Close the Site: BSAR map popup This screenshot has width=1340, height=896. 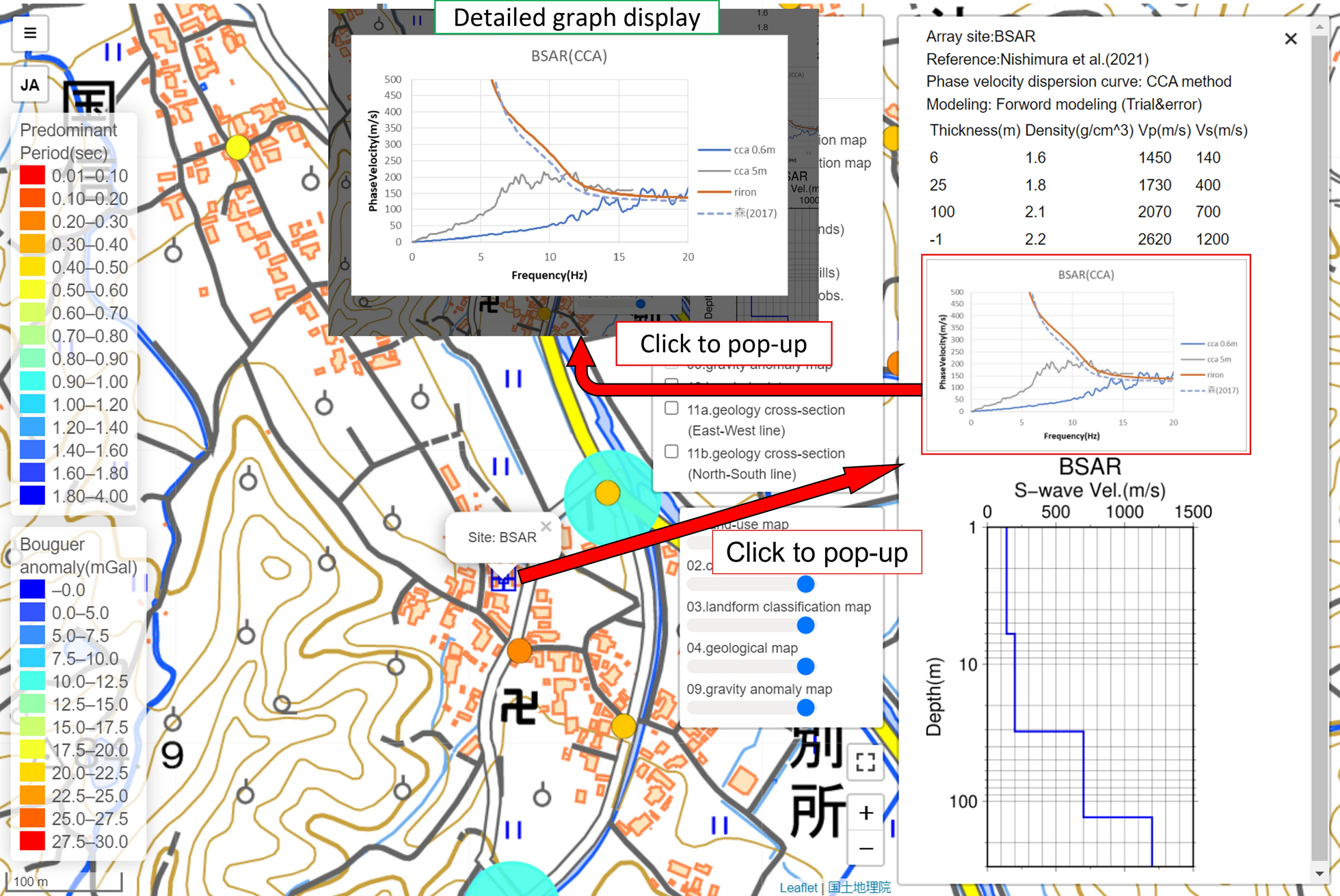pyautogui.click(x=546, y=526)
